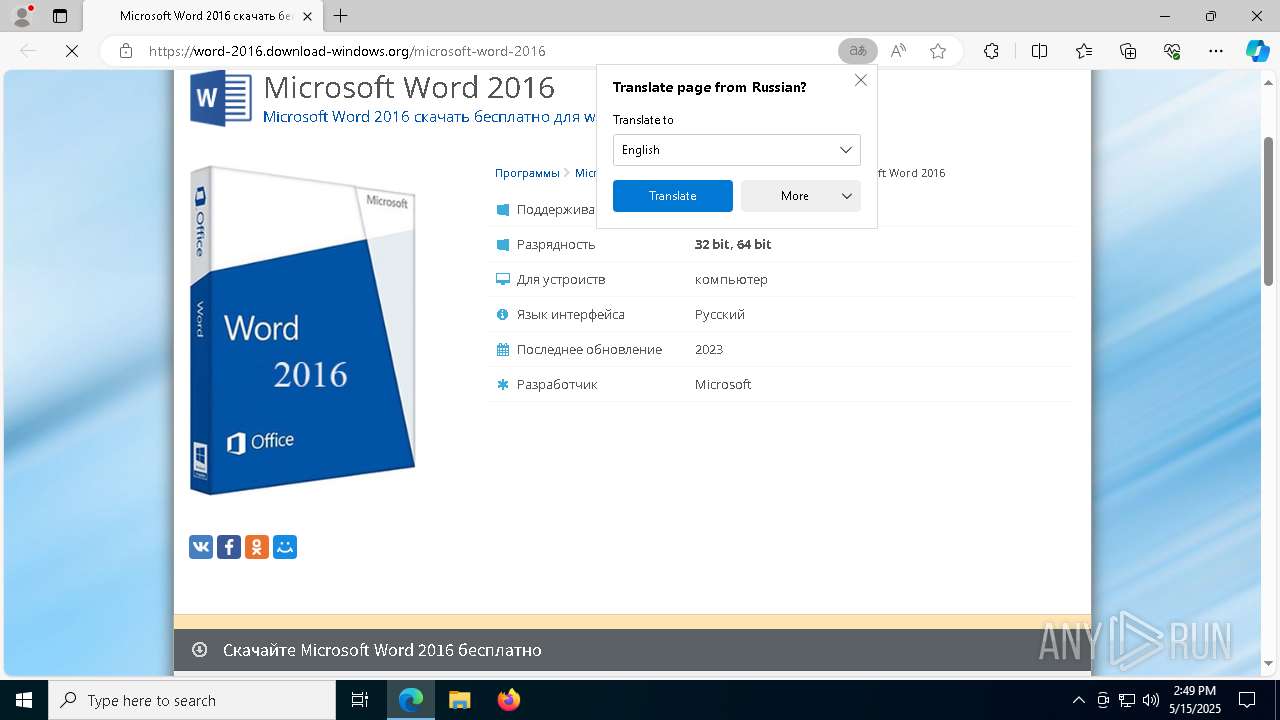Stop loading the page
Image resolution: width=1280 pixels, height=720 pixels.
click(72, 51)
